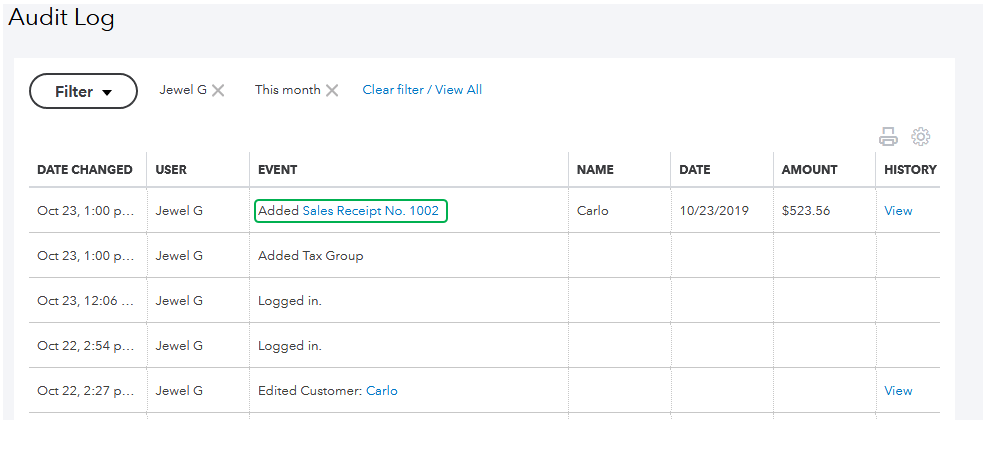
Task: Remove the Jewel G filter chip
Action: click(x=218, y=90)
